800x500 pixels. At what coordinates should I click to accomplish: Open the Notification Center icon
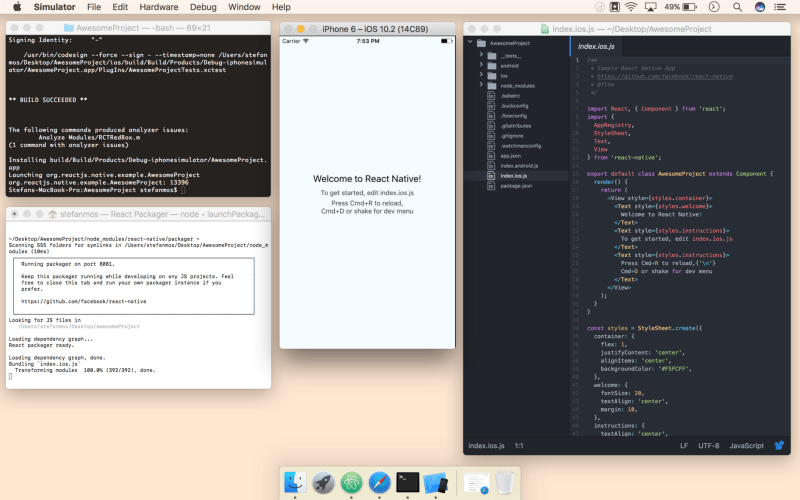(780, 7)
